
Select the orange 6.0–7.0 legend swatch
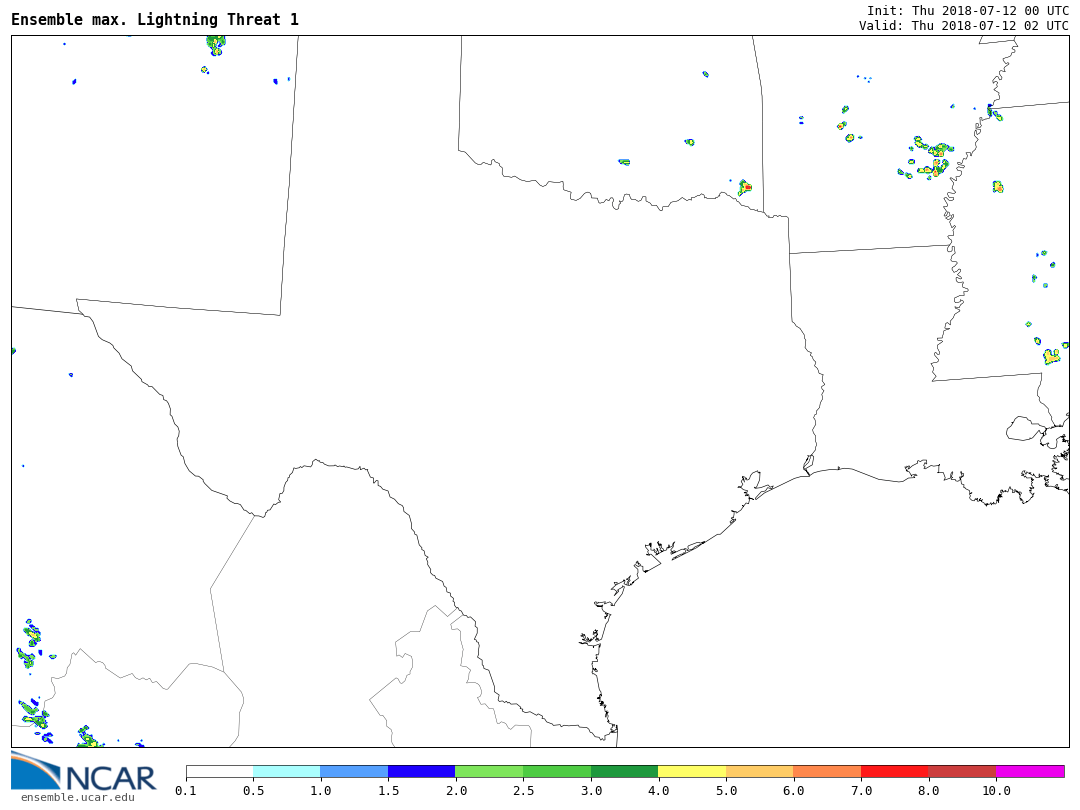pyautogui.click(x=827, y=771)
